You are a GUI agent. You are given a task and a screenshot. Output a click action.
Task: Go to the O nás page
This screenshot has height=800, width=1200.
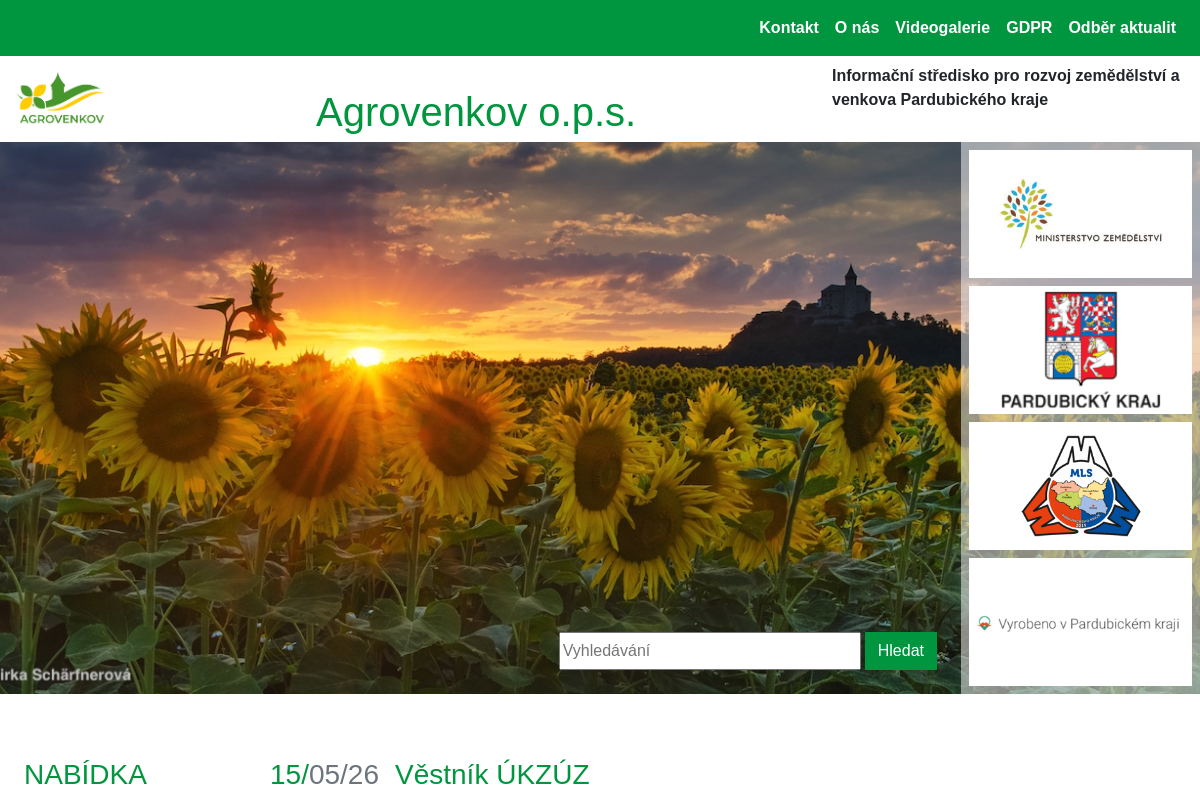tap(857, 28)
